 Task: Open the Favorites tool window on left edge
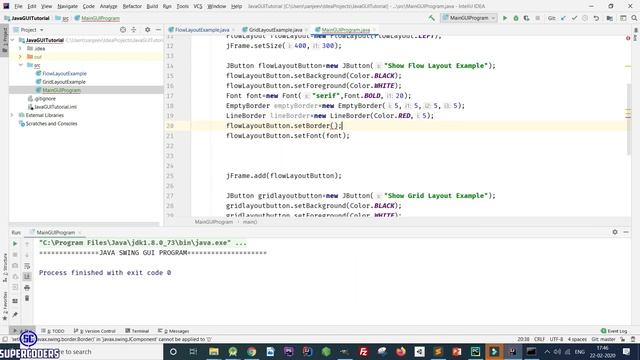point(4,305)
